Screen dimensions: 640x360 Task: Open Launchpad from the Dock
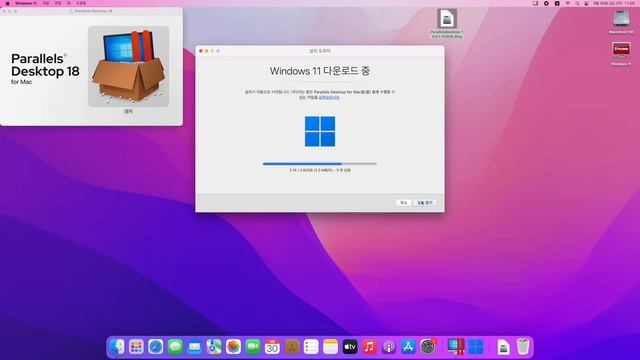click(136, 347)
